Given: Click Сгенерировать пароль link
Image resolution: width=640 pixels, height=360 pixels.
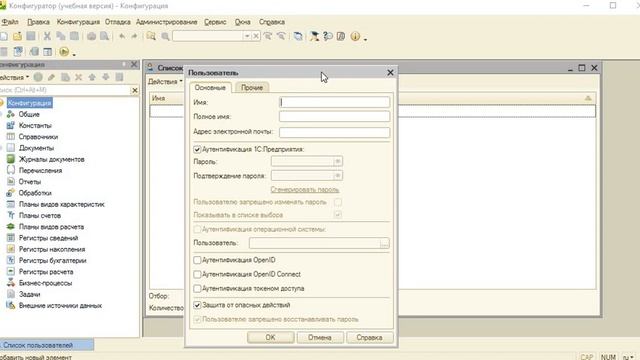Looking at the screenshot, I should click(305, 189).
